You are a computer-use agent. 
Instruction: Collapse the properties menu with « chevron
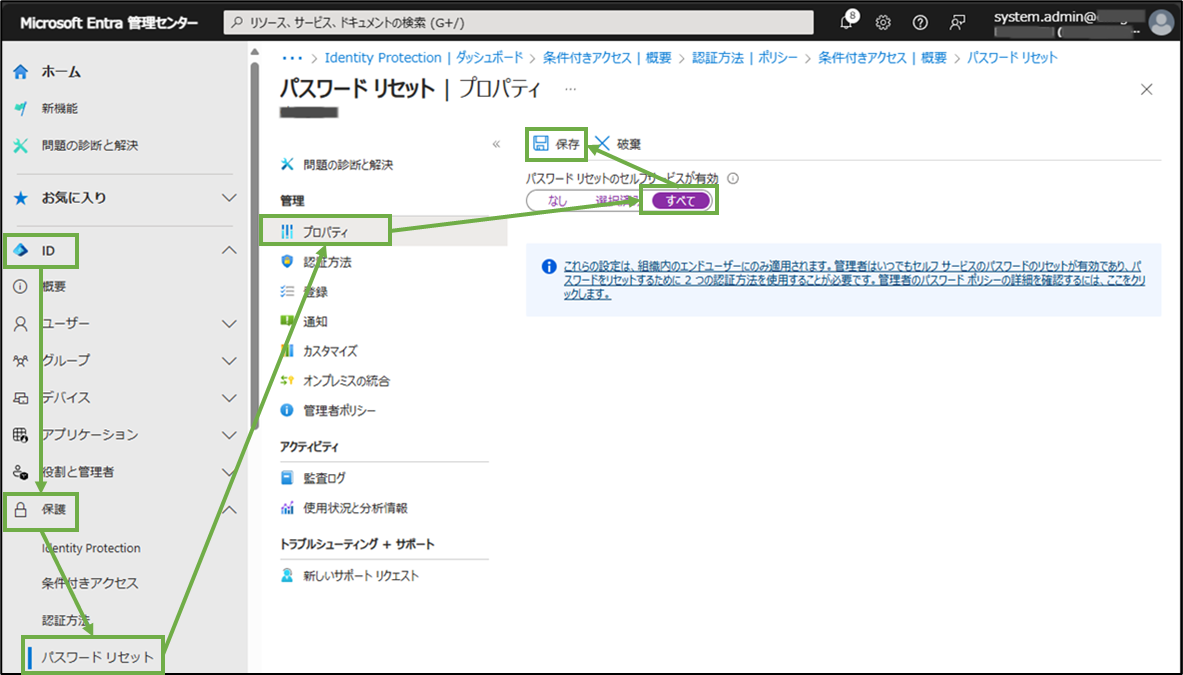(x=496, y=143)
